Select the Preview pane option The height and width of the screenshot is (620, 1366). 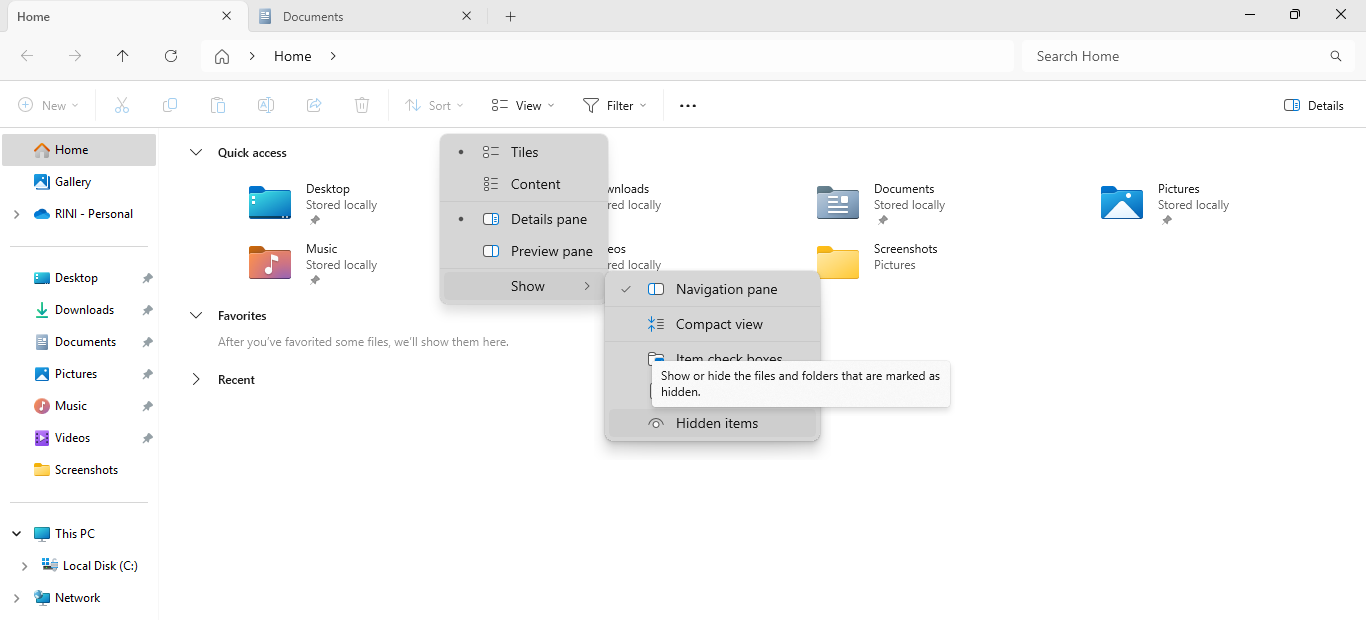(x=551, y=251)
